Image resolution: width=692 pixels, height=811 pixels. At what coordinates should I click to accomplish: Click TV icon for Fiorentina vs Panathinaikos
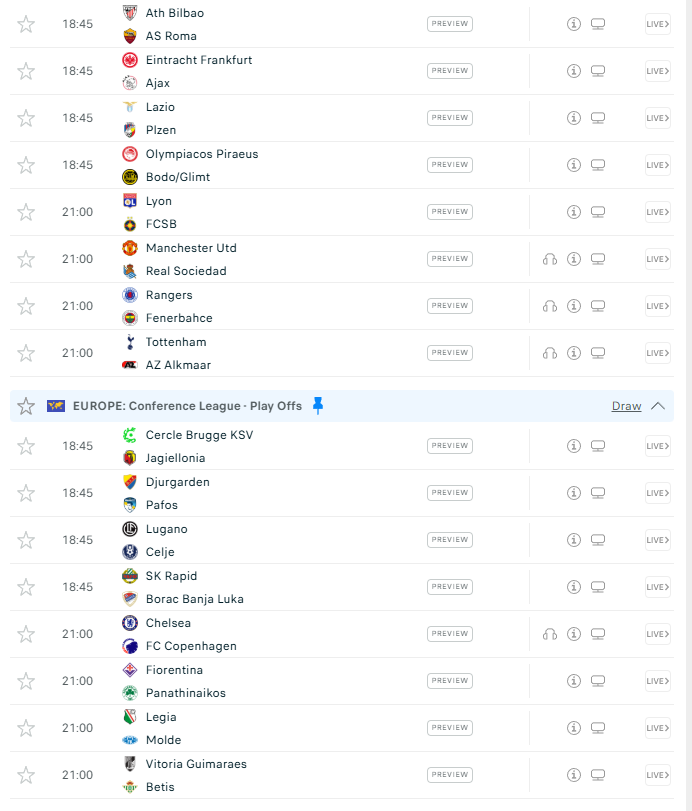click(598, 681)
